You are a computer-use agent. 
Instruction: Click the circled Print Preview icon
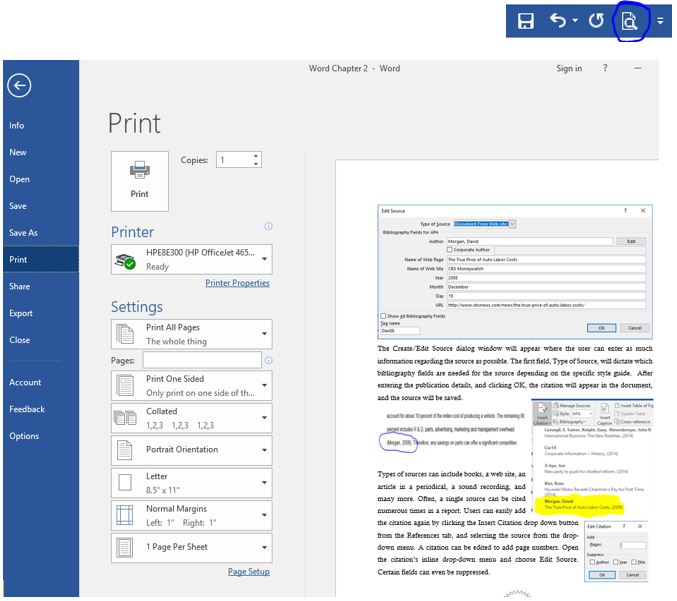click(x=630, y=21)
